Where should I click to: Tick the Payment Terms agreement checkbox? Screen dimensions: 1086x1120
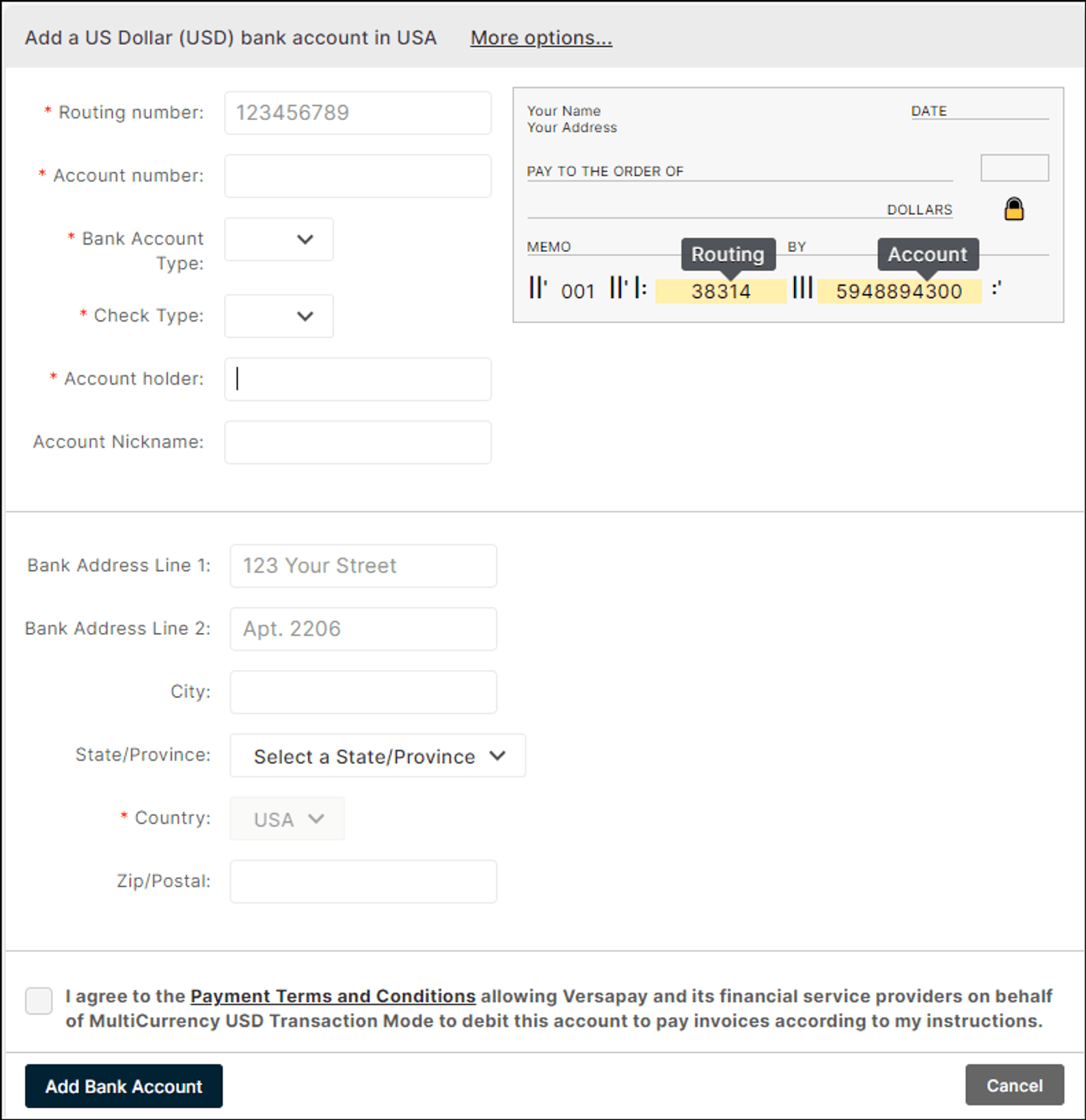(x=39, y=1001)
